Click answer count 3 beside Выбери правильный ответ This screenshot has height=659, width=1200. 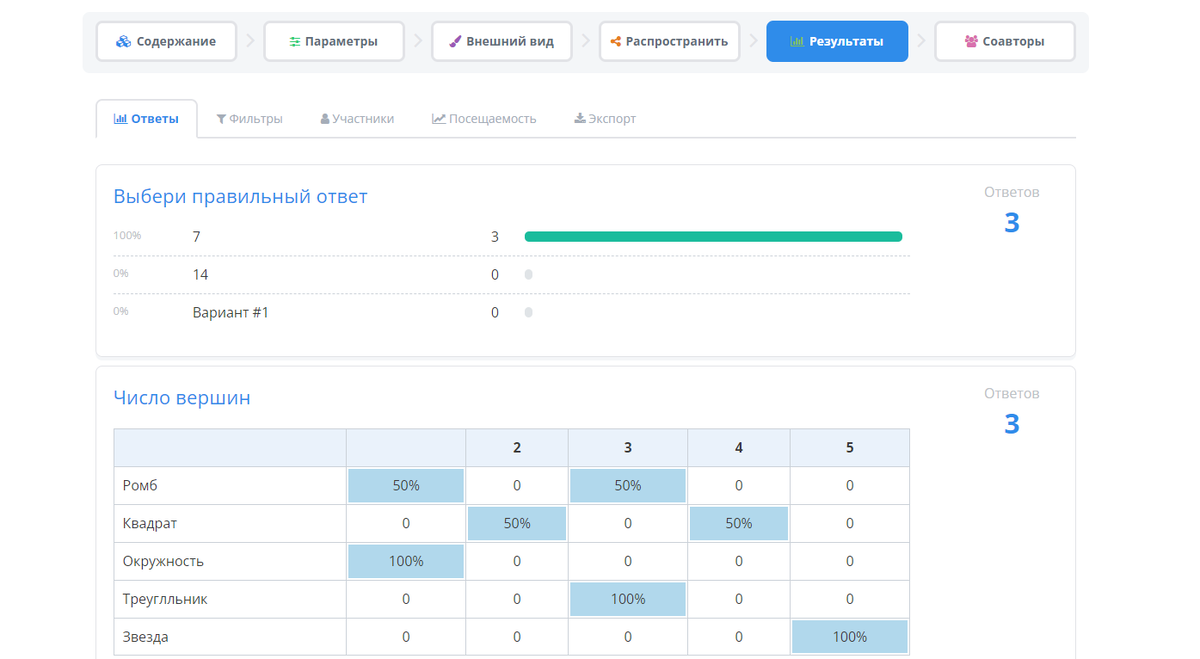tap(1012, 223)
